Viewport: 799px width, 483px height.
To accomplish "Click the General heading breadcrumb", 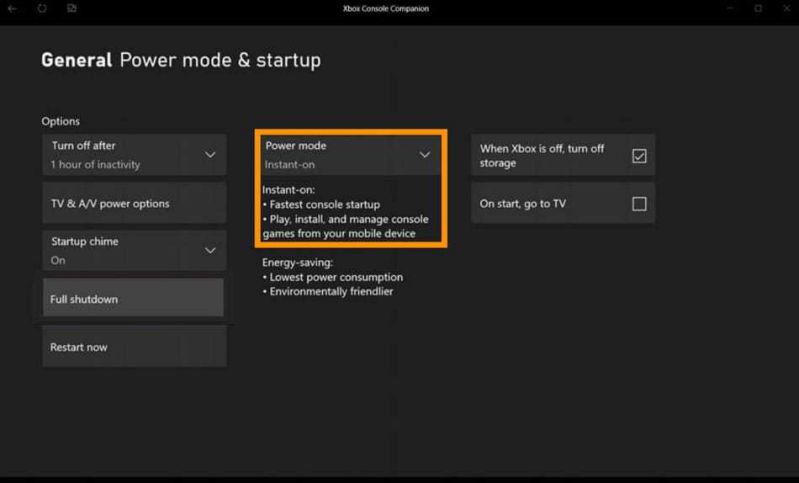I will [x=76, y=60].
